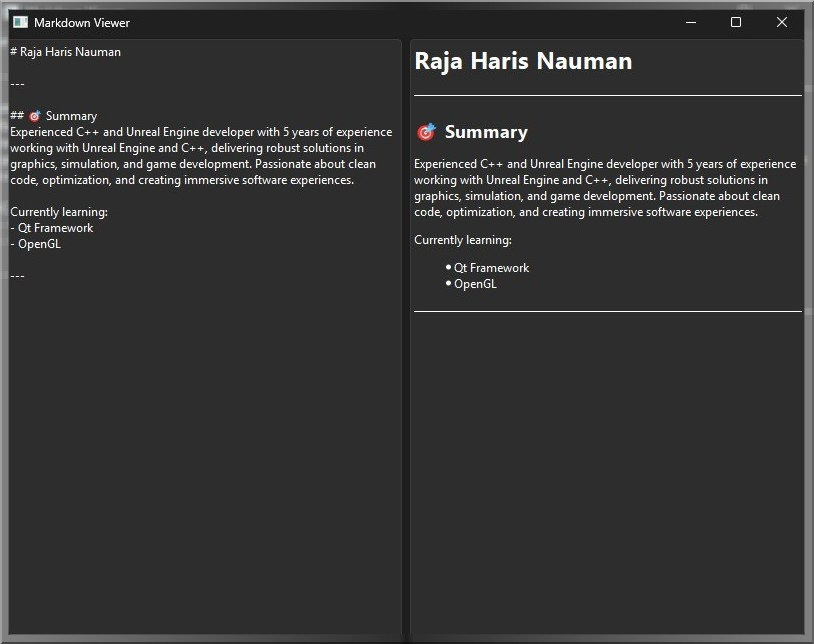Click the Markdown Viewer app icon in title bar
This screenshot has width=814, height=644.
click(x=20, y=22)
